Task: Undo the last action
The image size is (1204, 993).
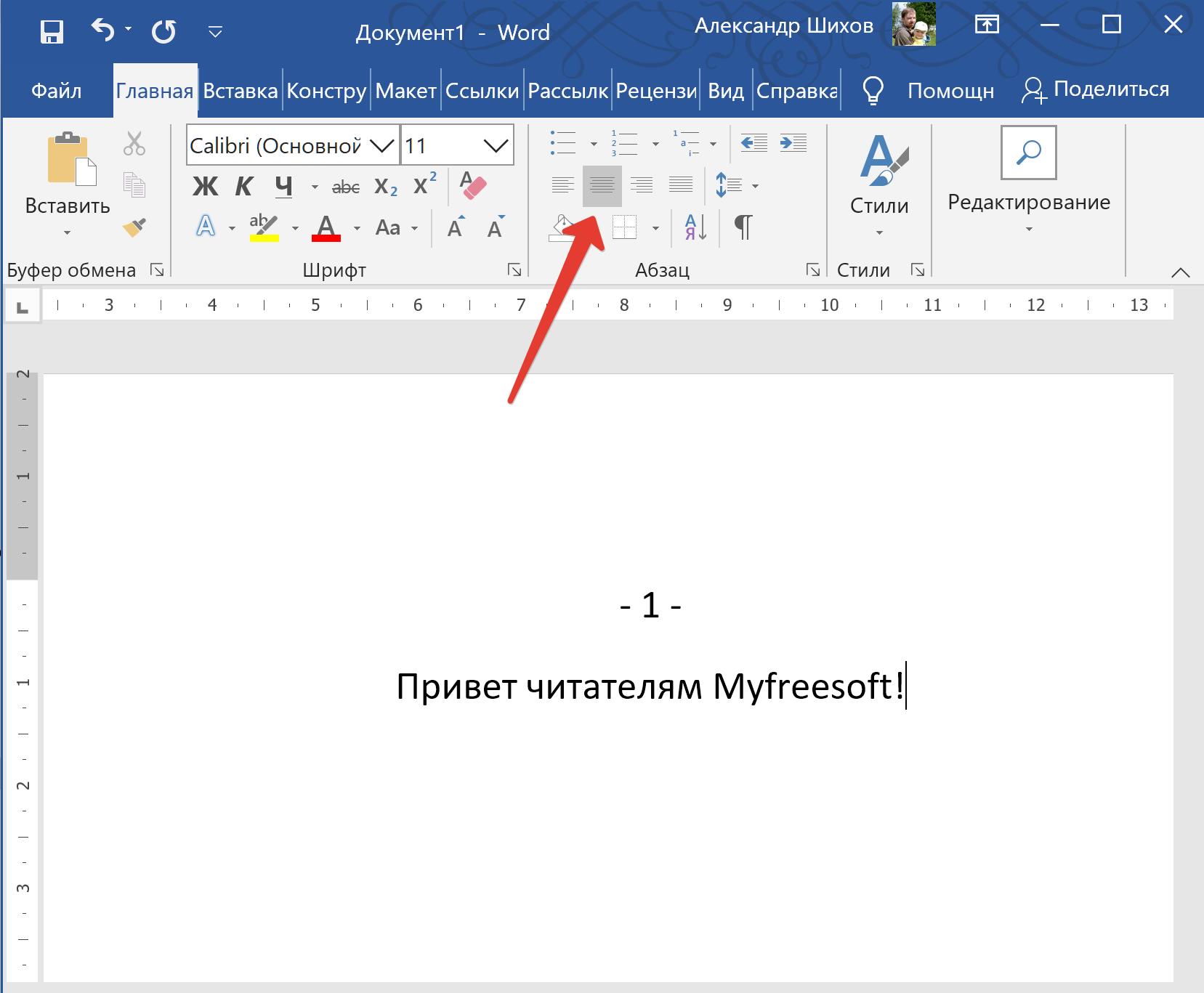Action: click(x=102, y=31)
